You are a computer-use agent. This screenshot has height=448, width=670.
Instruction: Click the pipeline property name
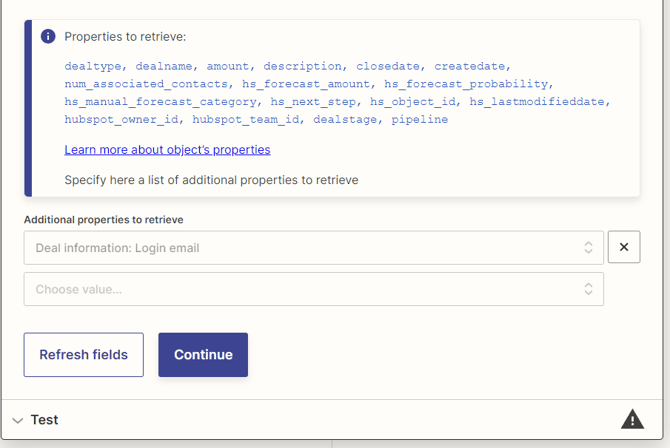pyautogui.click(x=420, y=120)
